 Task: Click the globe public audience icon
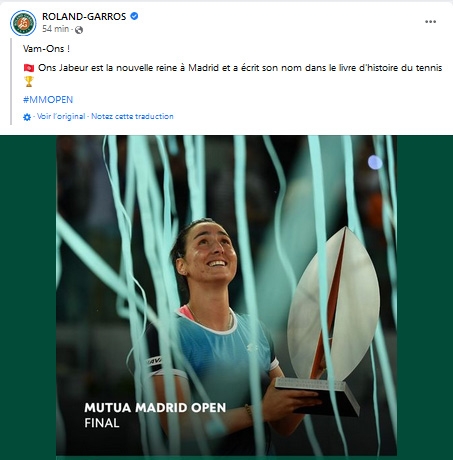tap(79, 30)
